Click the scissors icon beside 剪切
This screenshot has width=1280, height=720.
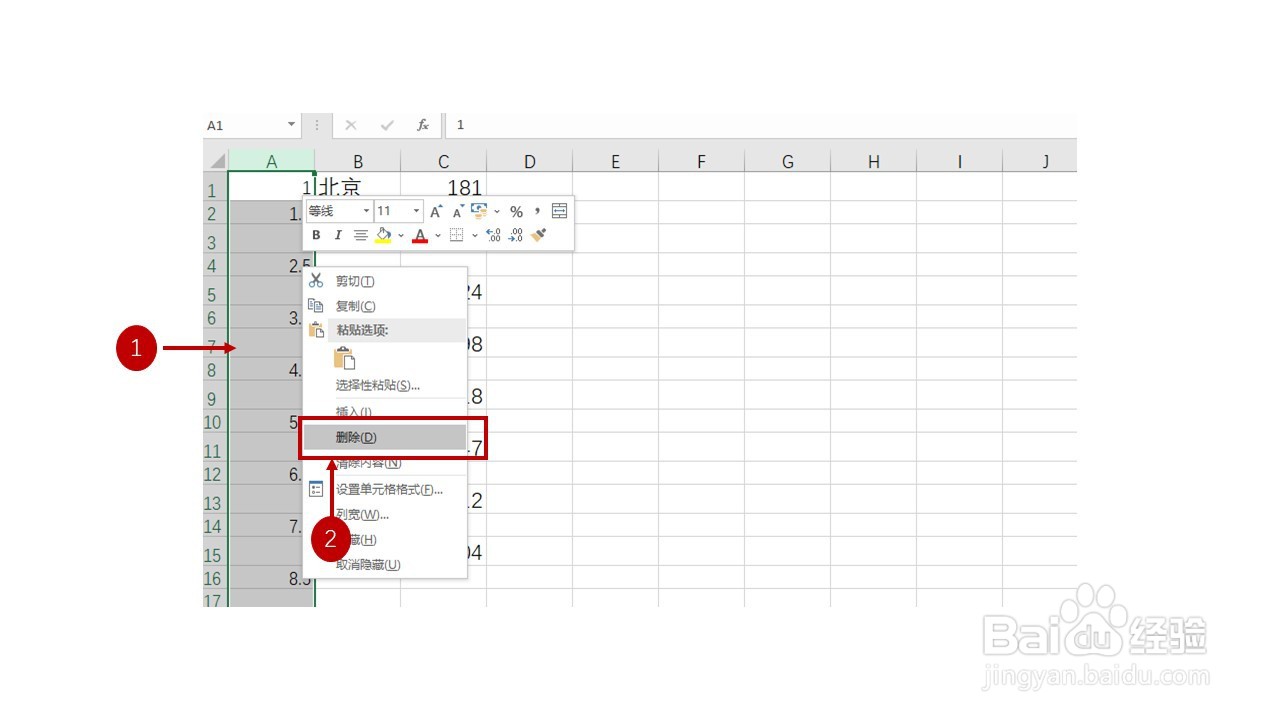[x=316, y=281]
